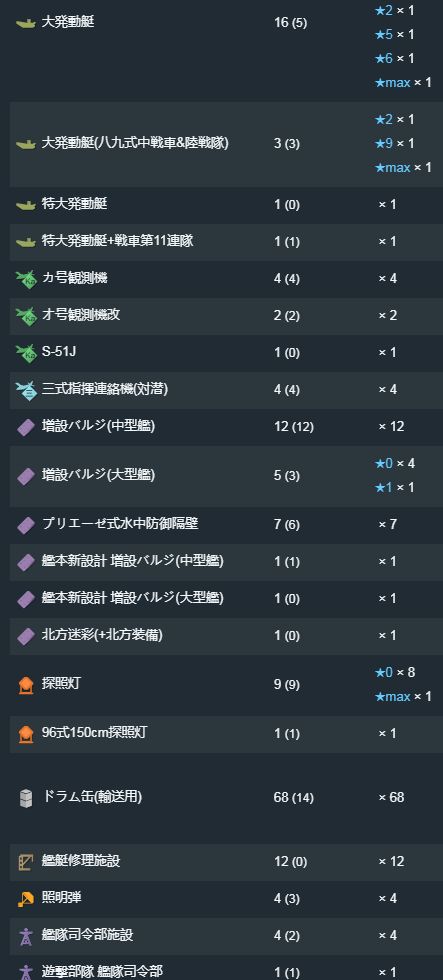
Task: Click the ★max × 1 entry for 探照灯
Action: click(402, 696)
